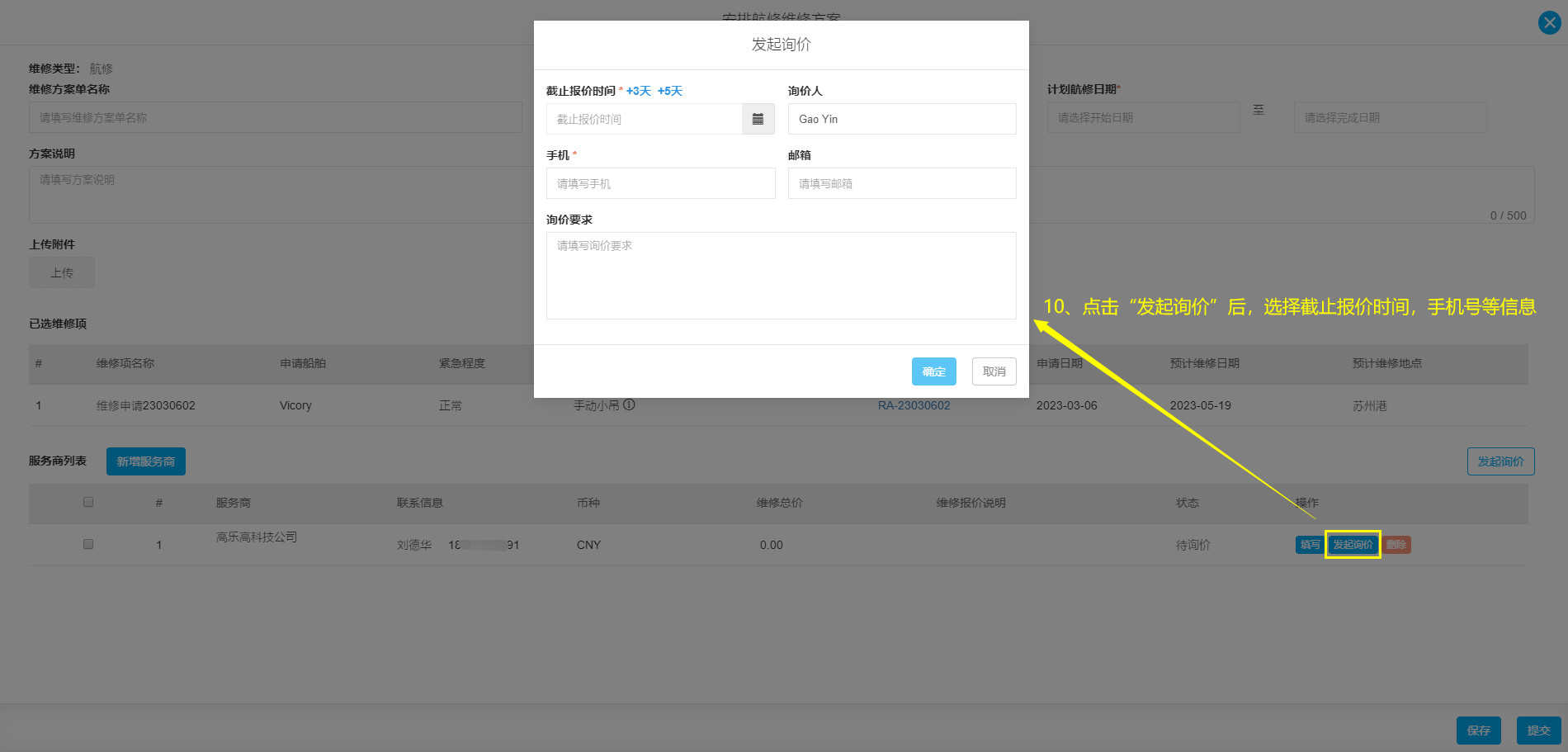Cancel the inquiry dialog with 取消
1568x752 pixels.
[x=994, y=371]
